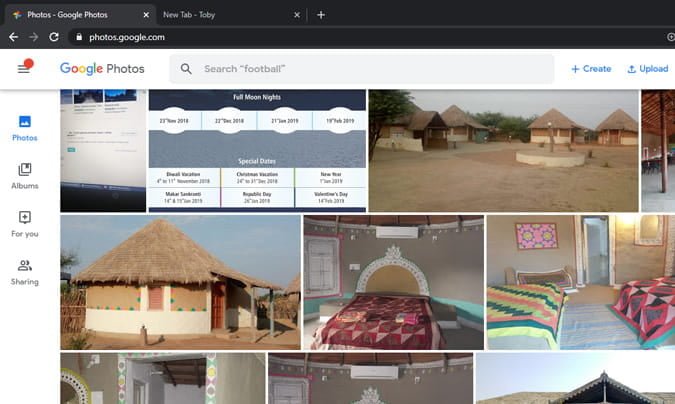The width and height of the screenshot is (675, 404).
Task: Open the round thatched hut photo
Action: 180,281
